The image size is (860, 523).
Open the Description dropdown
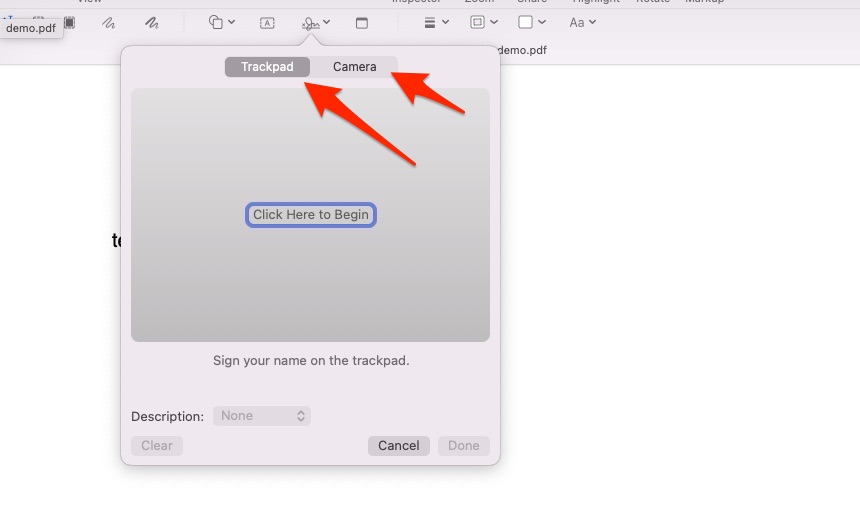tap(262, 416)
